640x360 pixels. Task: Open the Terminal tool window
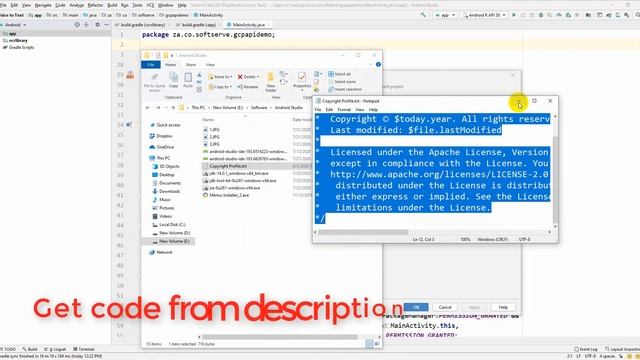pyautogui.click(x=84, y=349)
